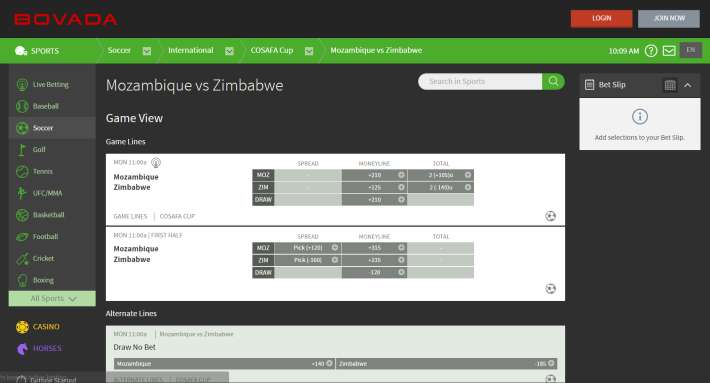Collapse the Bet Slip panel
The height and width of the screenshot is (383, 710).
687,85
